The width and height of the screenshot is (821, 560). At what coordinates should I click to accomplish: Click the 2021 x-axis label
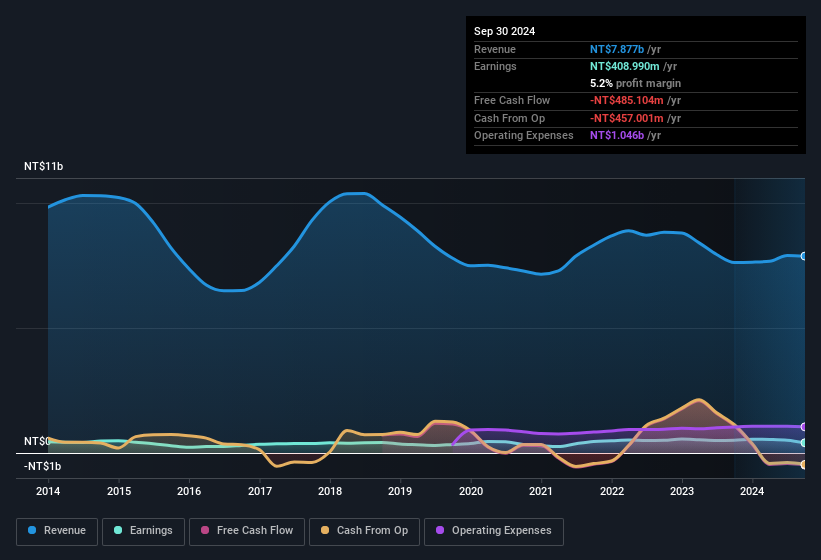[541, 491]
